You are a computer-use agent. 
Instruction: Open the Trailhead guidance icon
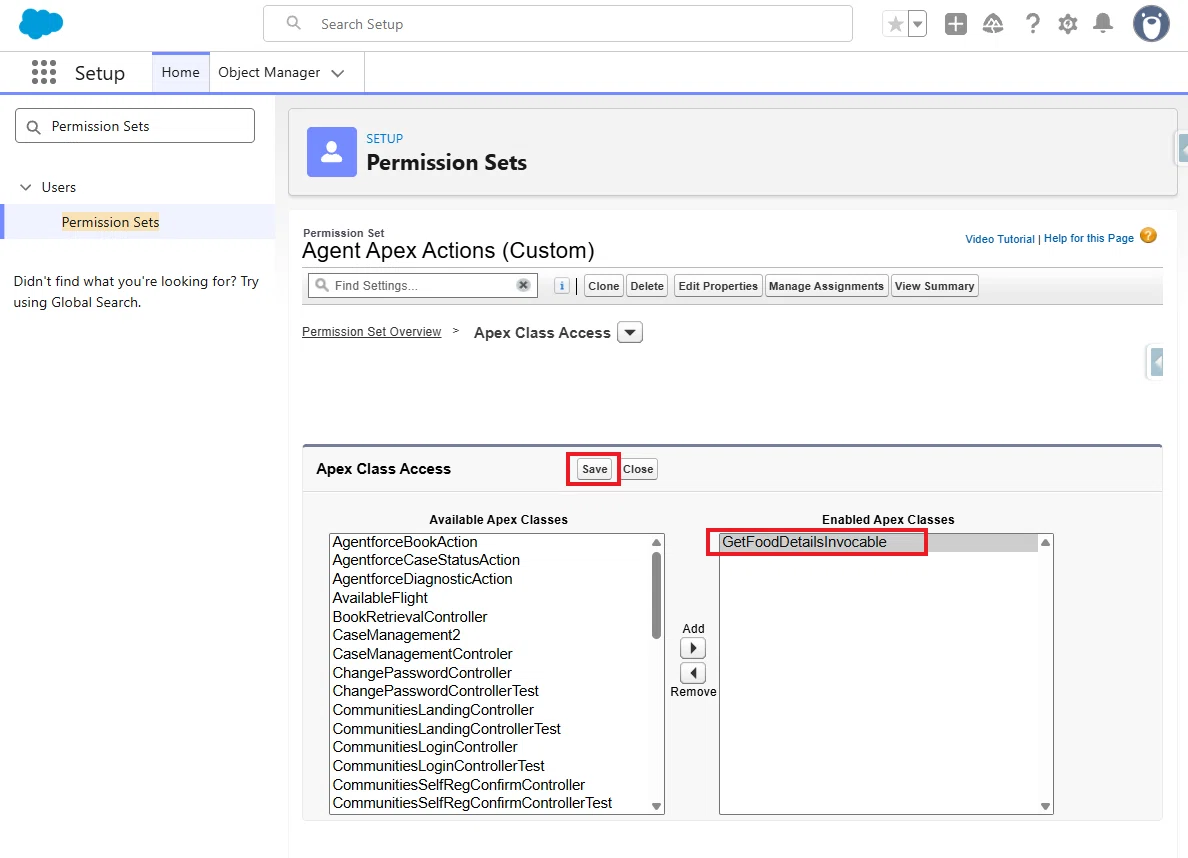[x=993, y=24]
